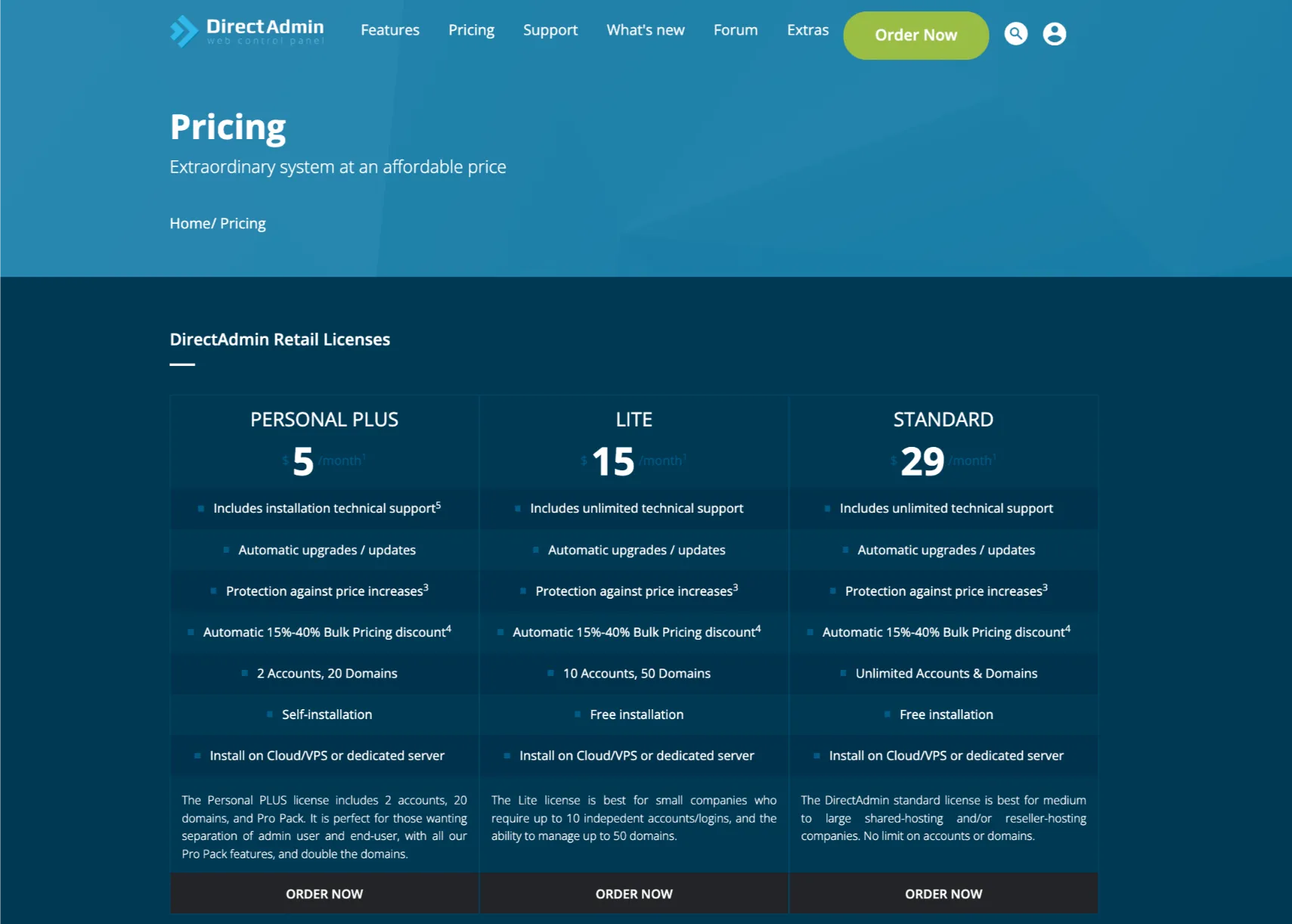Click the 'Extraordinary system at an affordable price' subtitle

338,167
